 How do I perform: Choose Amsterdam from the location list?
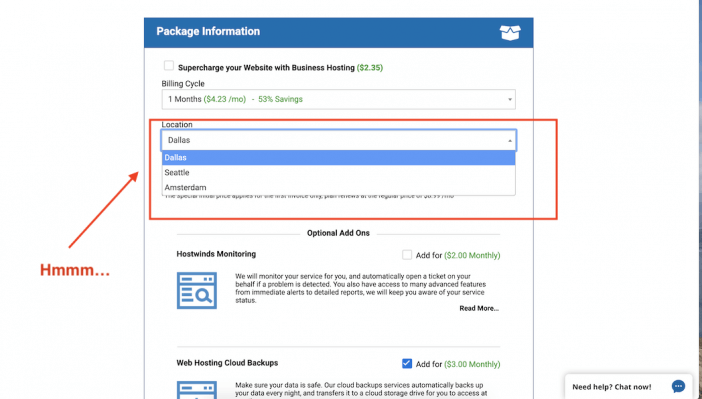tap(338, 187)
